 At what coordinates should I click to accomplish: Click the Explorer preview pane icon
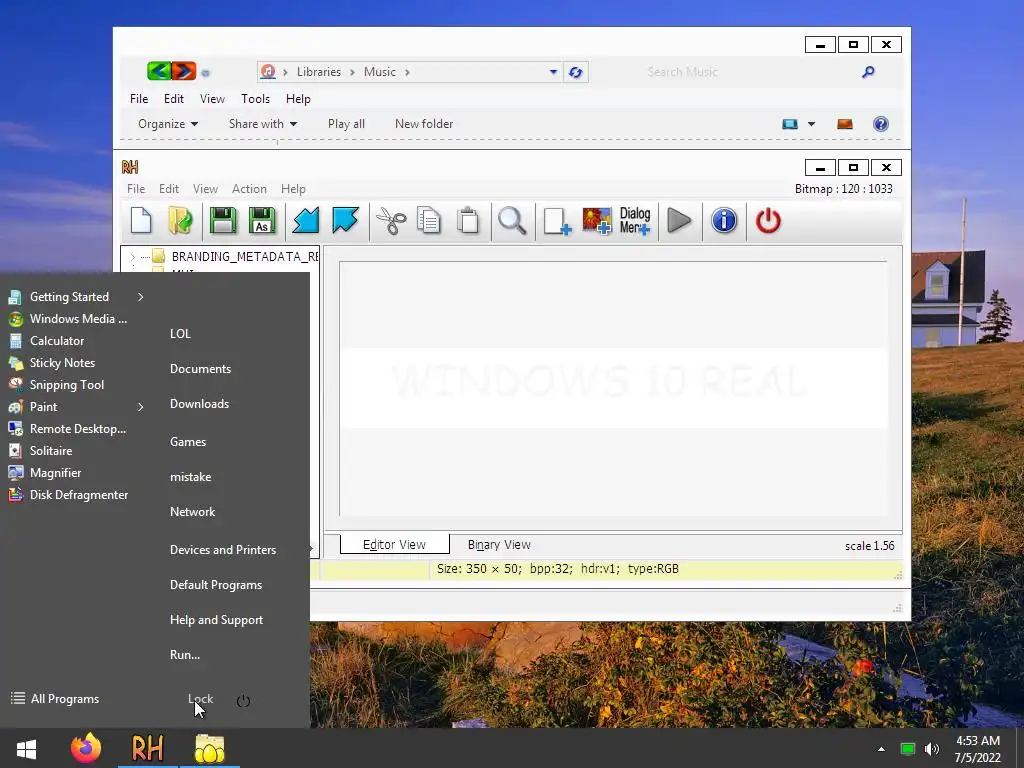(844, 124)
